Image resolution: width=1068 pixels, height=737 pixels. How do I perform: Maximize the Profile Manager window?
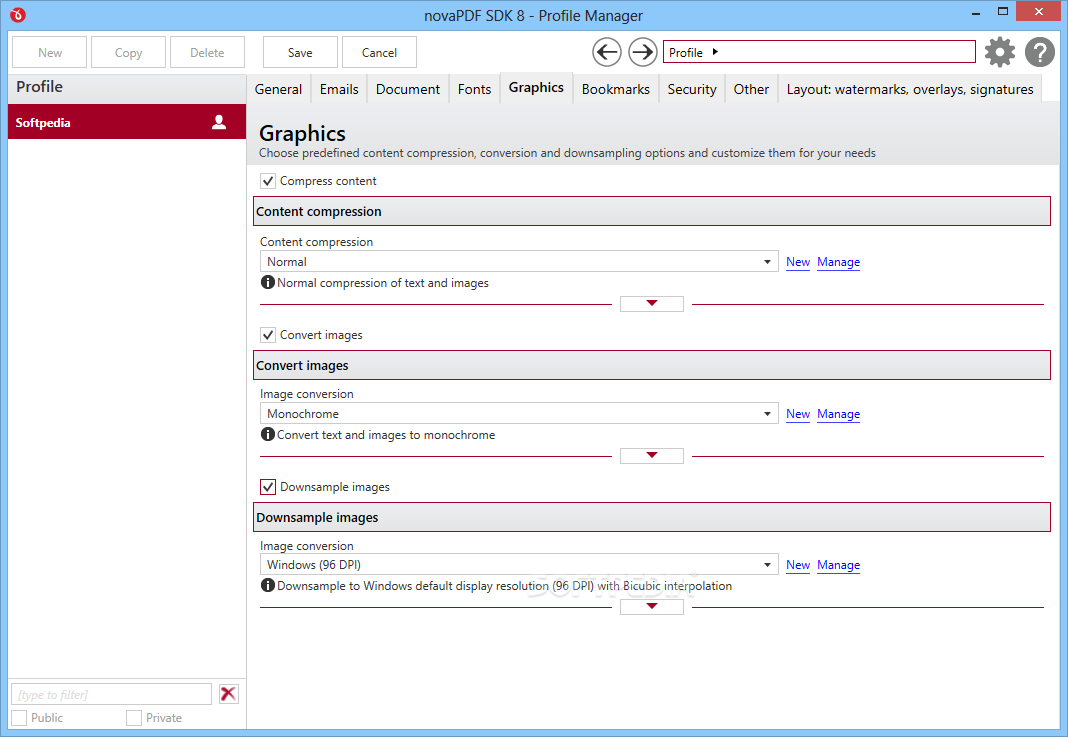click(1003, 12)
